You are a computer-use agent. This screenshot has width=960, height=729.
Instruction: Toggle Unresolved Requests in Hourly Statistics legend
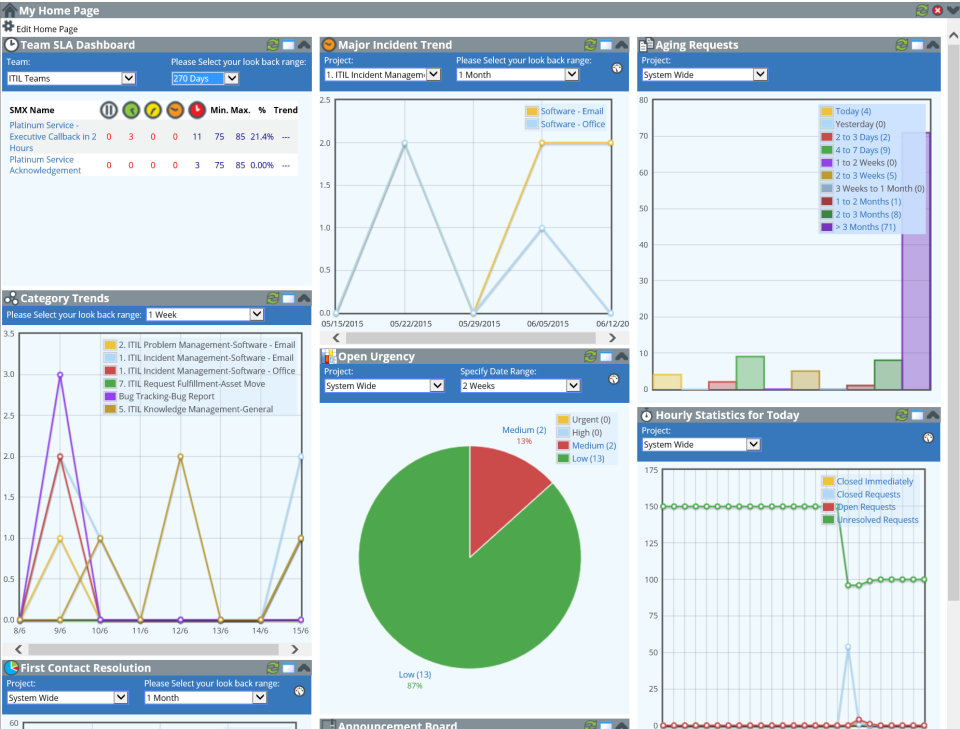point(880,519)
